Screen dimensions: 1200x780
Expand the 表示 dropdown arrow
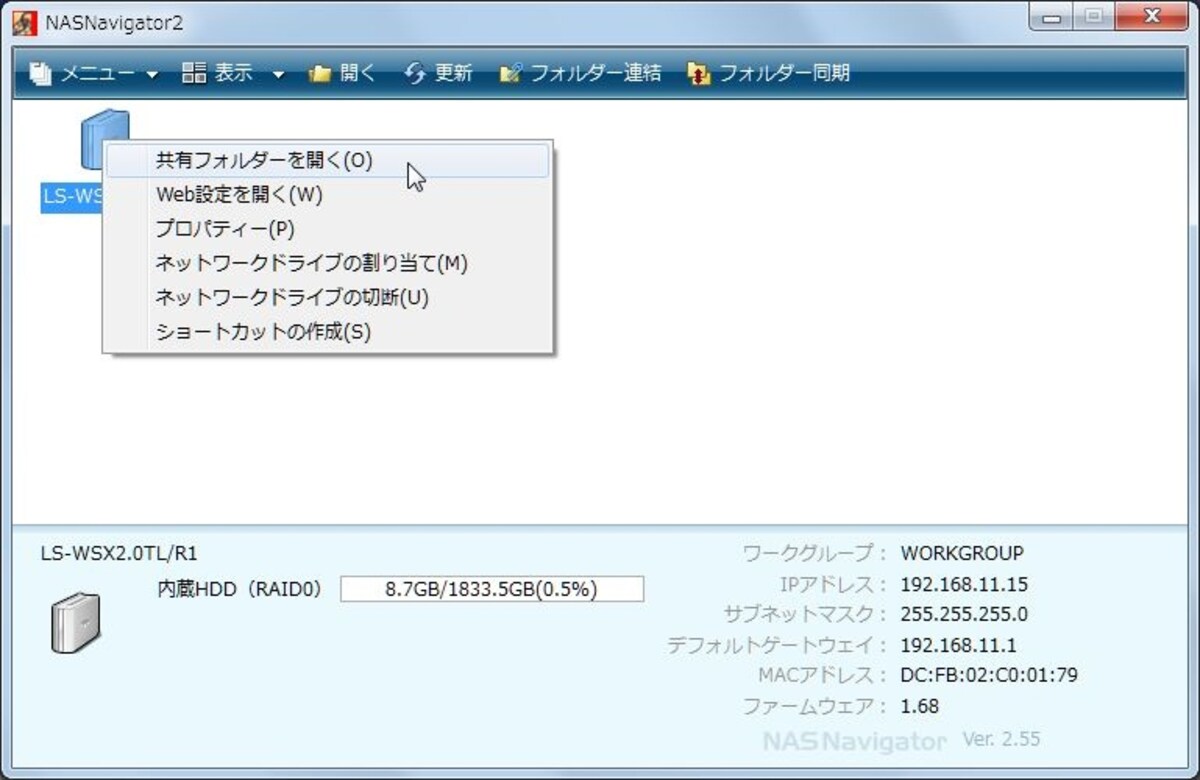click(x=278, y=74)
